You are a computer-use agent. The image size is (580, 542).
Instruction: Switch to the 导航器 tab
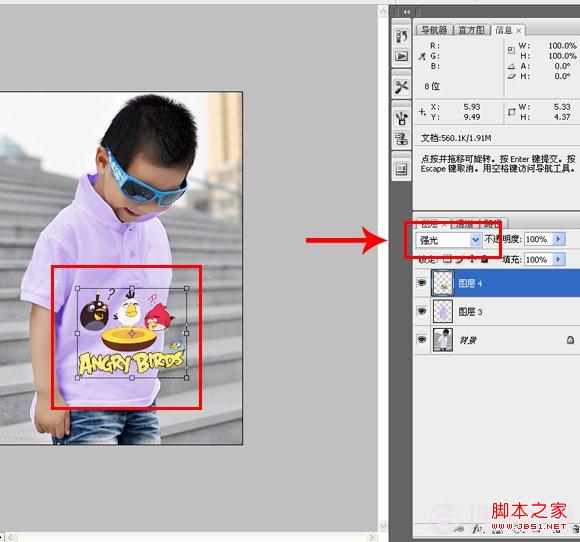coord(434,30)
